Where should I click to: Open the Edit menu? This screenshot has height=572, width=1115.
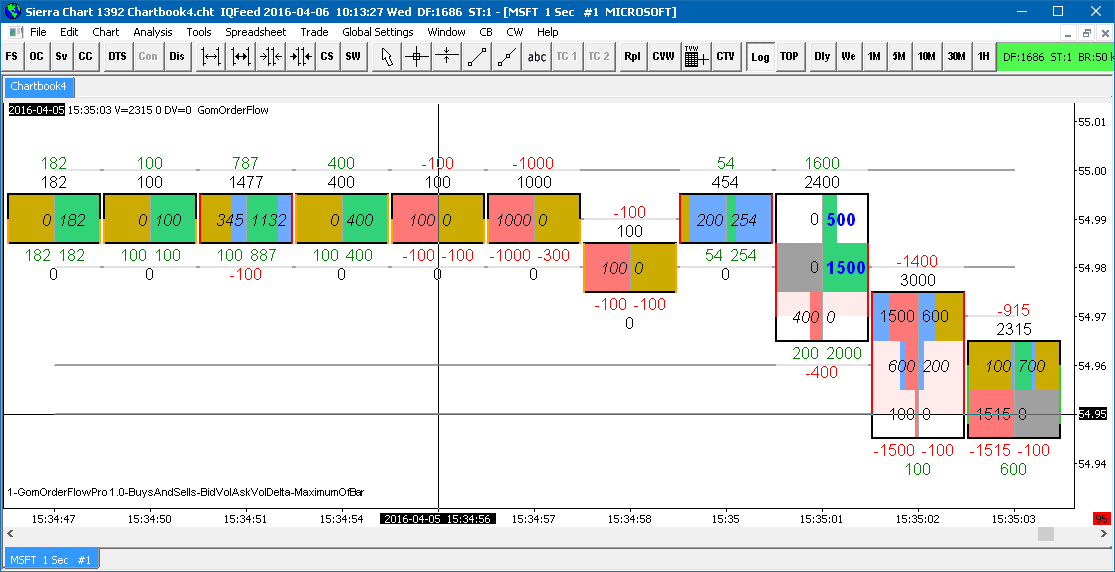(69, 32)
